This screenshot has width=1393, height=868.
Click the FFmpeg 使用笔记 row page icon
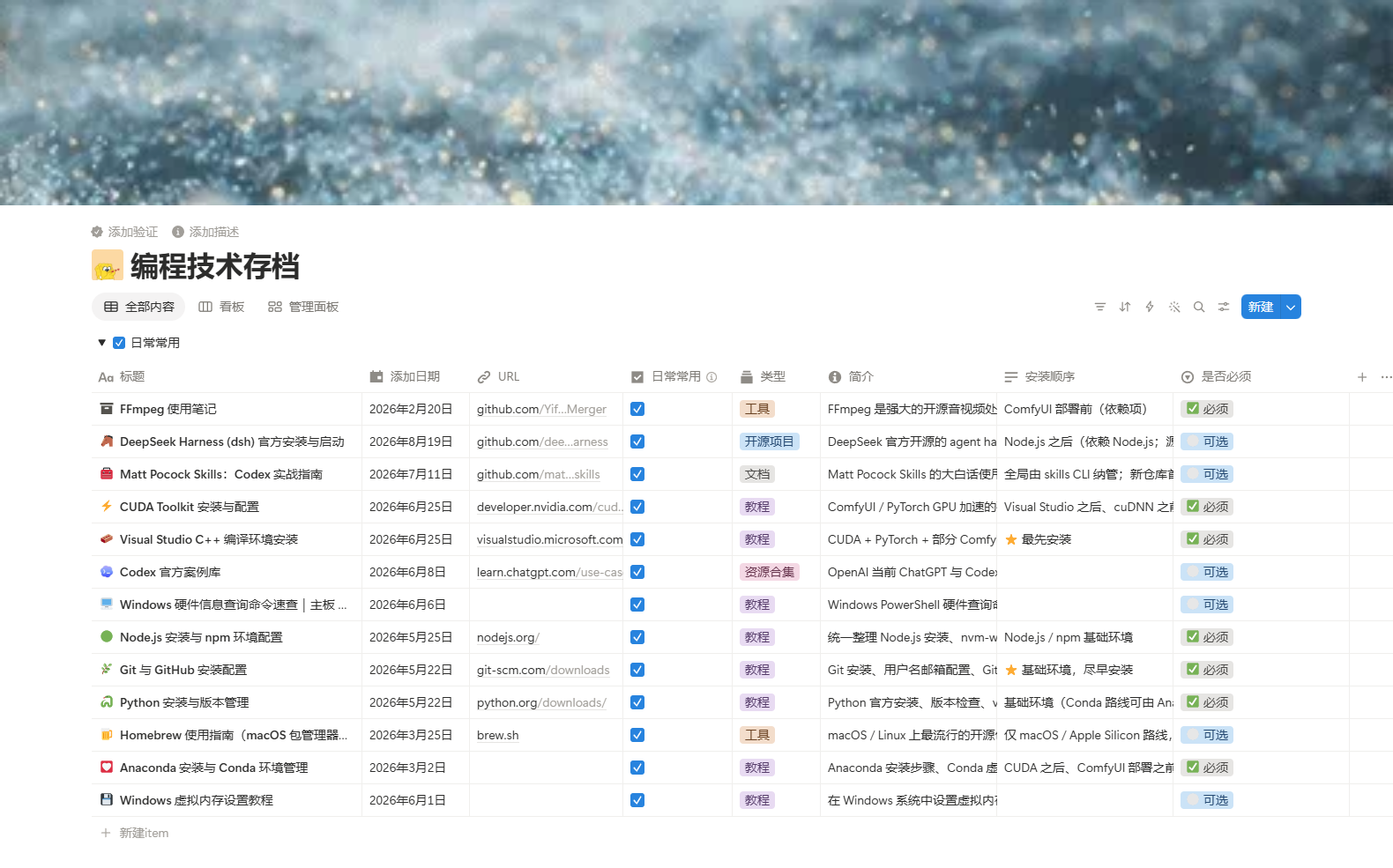[107, 409]
